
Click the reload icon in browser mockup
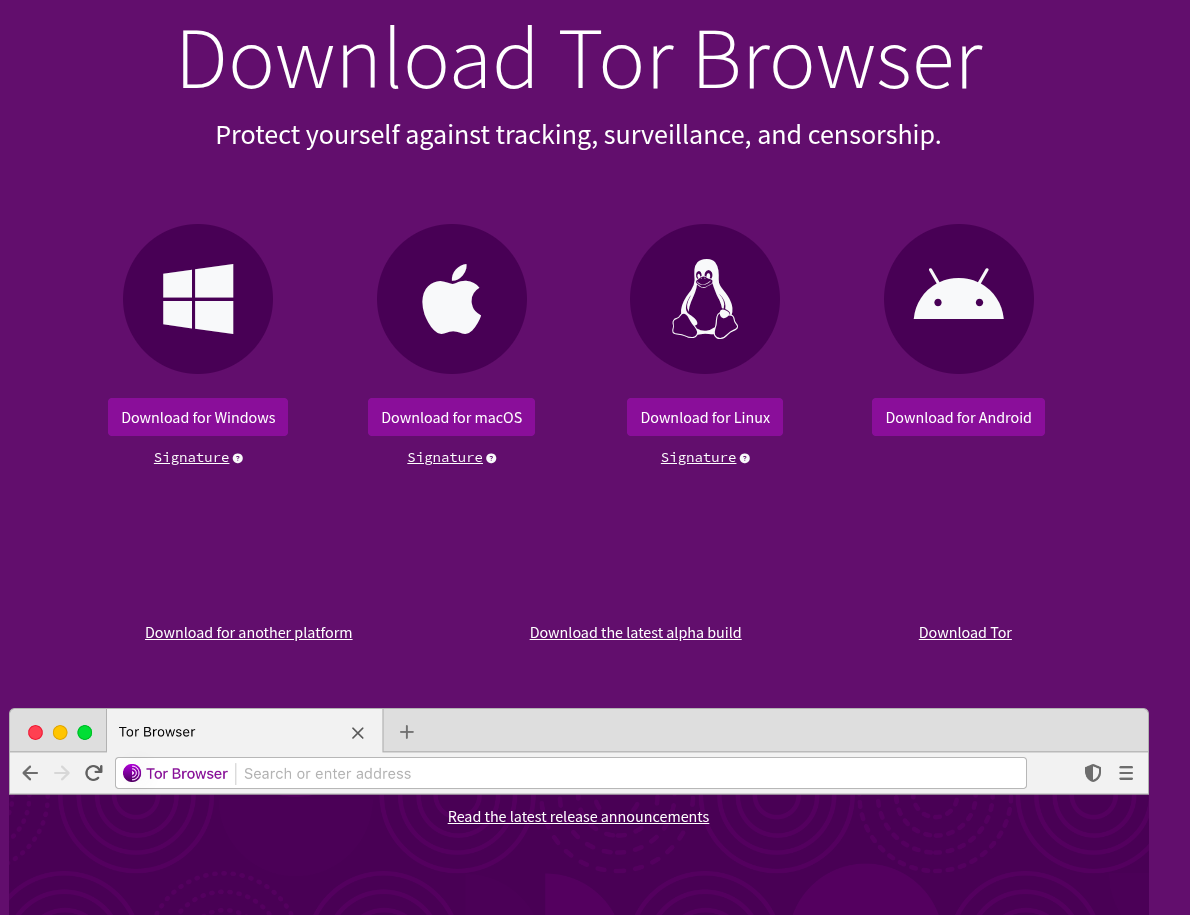[x=93, y=773]
